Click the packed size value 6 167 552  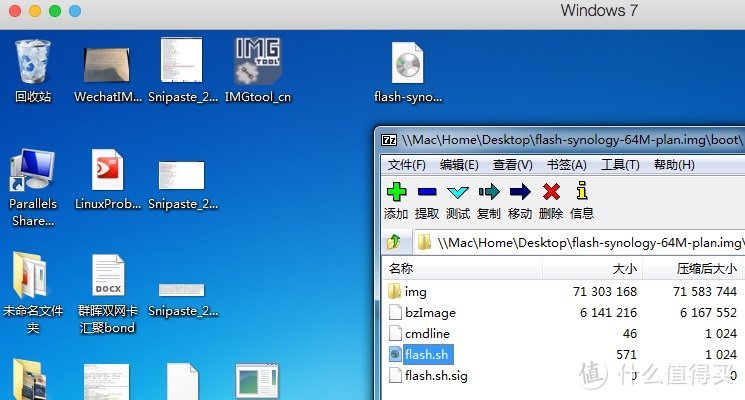[x=708, y=312]
